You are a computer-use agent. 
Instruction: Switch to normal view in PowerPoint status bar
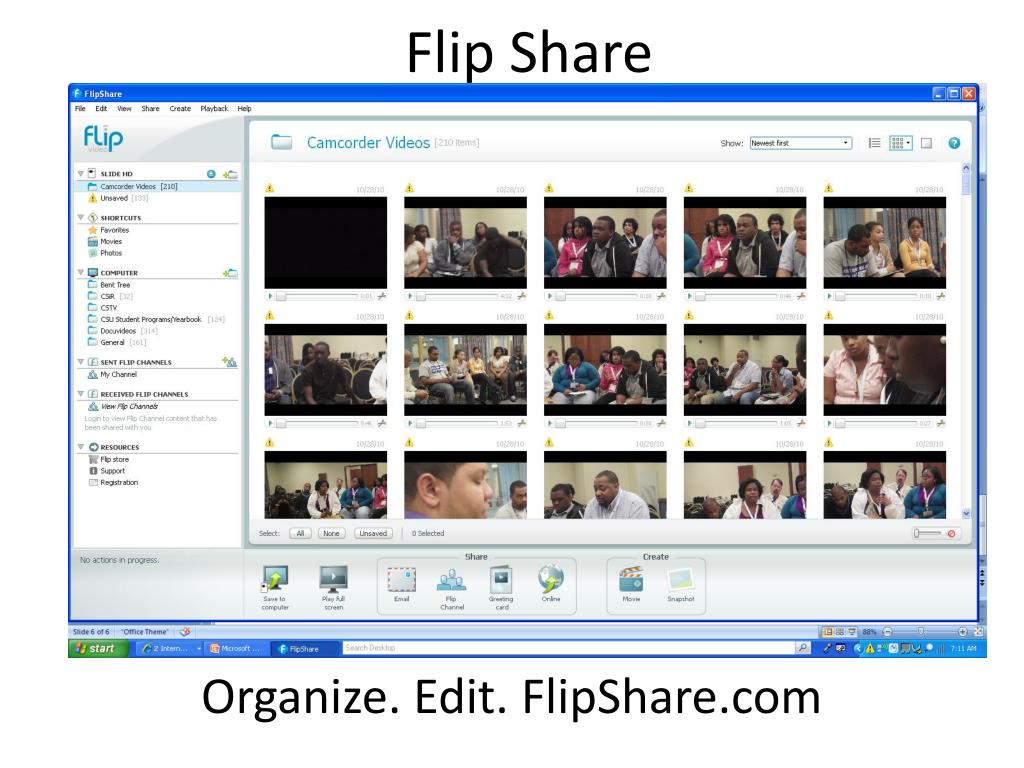tap(828, 632)
